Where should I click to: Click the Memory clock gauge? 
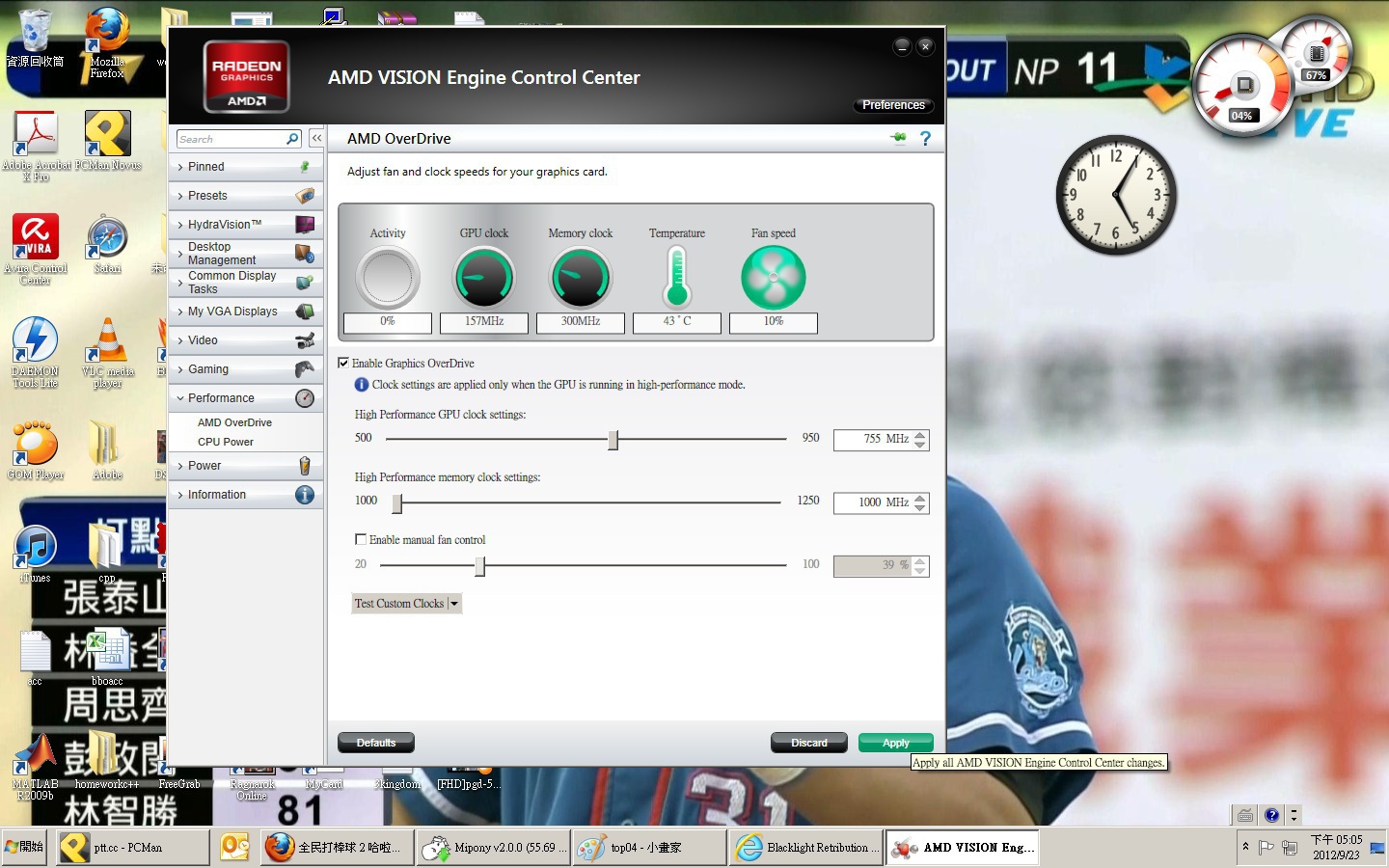click(x=581, y=278)
